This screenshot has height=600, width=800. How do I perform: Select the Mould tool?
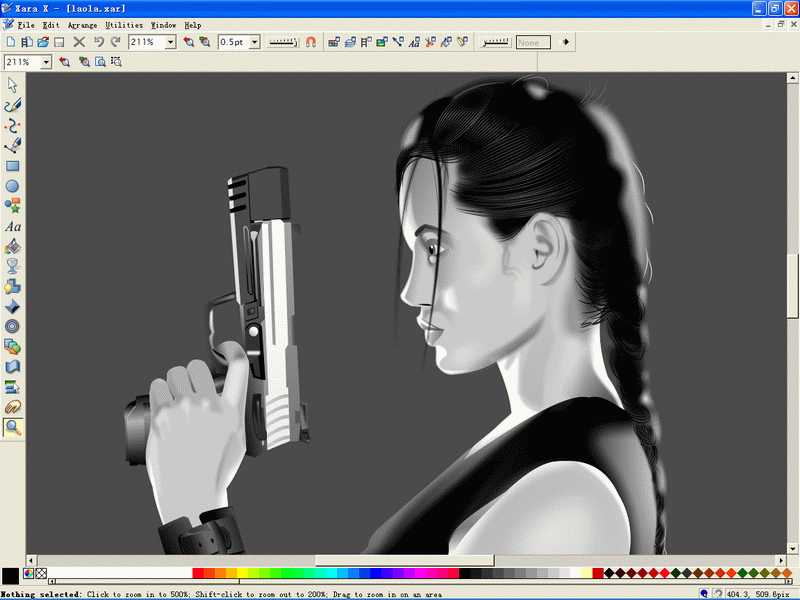tap(12, 366)
